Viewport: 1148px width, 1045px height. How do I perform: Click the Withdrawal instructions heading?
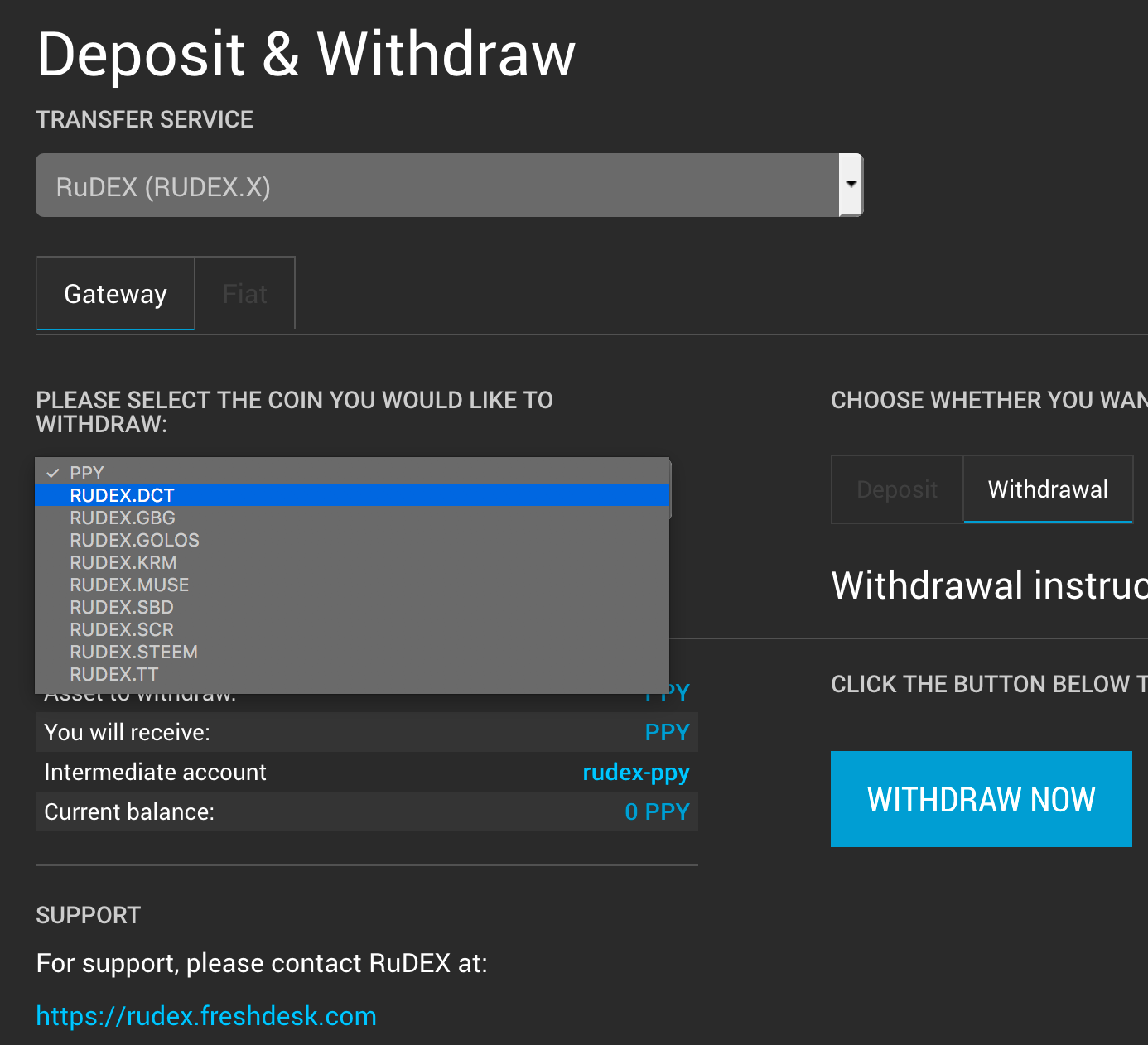[x=989, y=585]
